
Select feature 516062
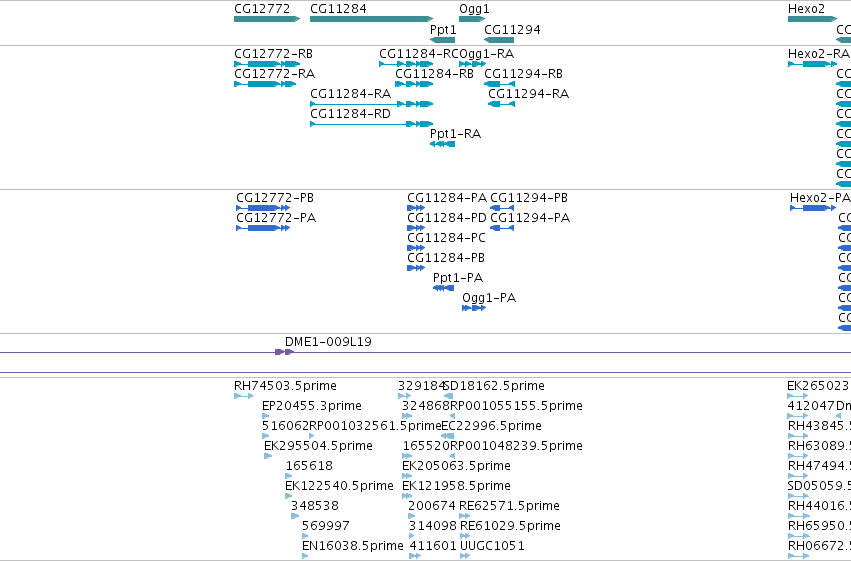tap(265, 436)
